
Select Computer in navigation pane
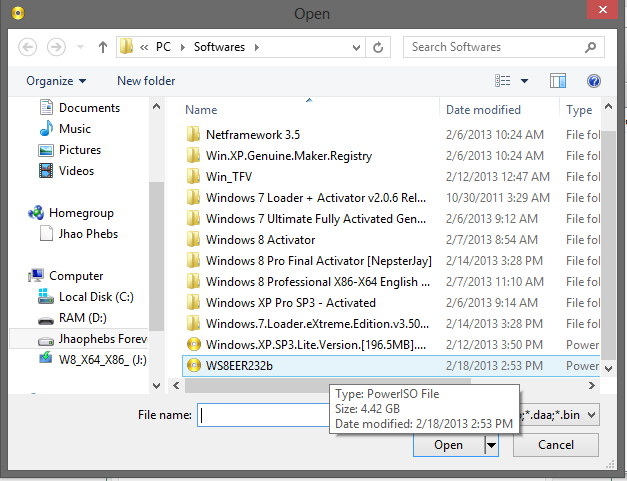[66, 276]
